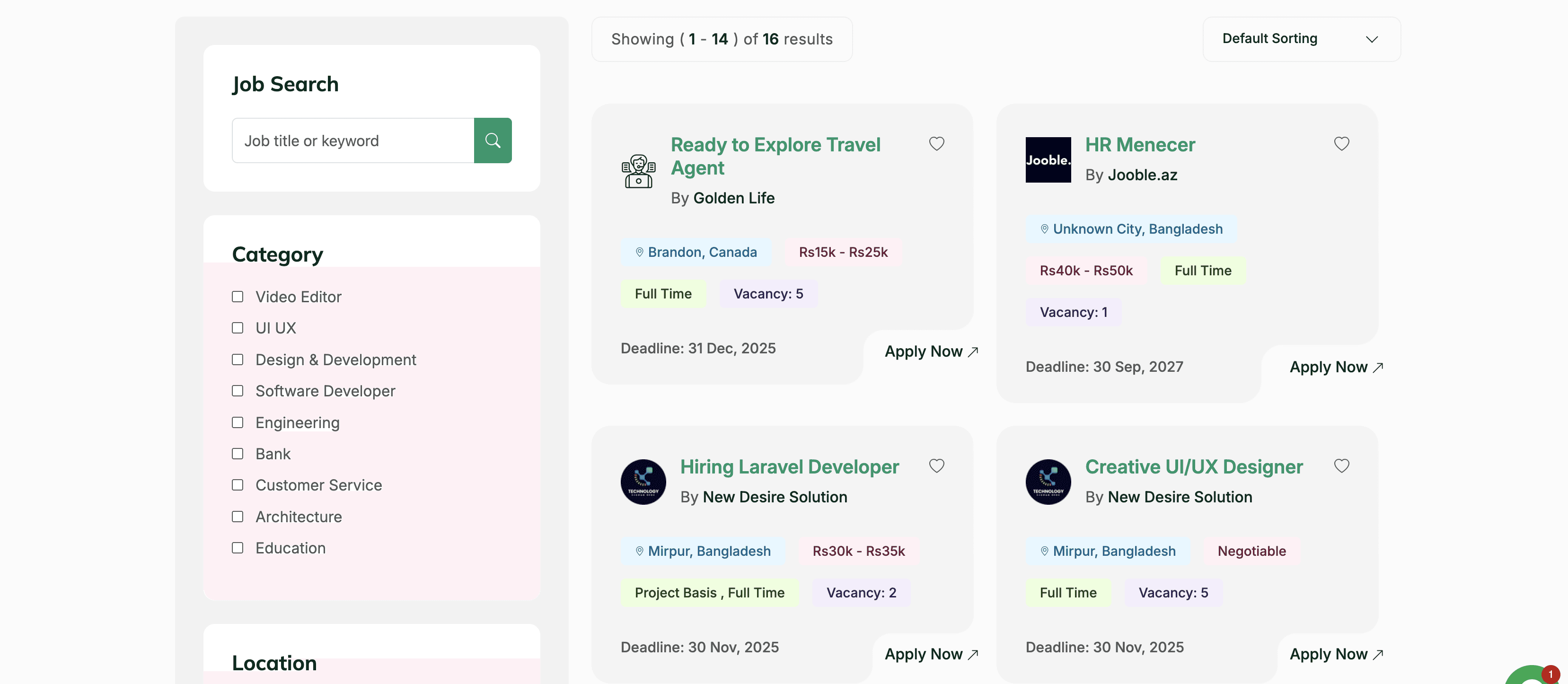Select the Education category filter
This screenshot has width=1568, height=684.
[238, 548]
